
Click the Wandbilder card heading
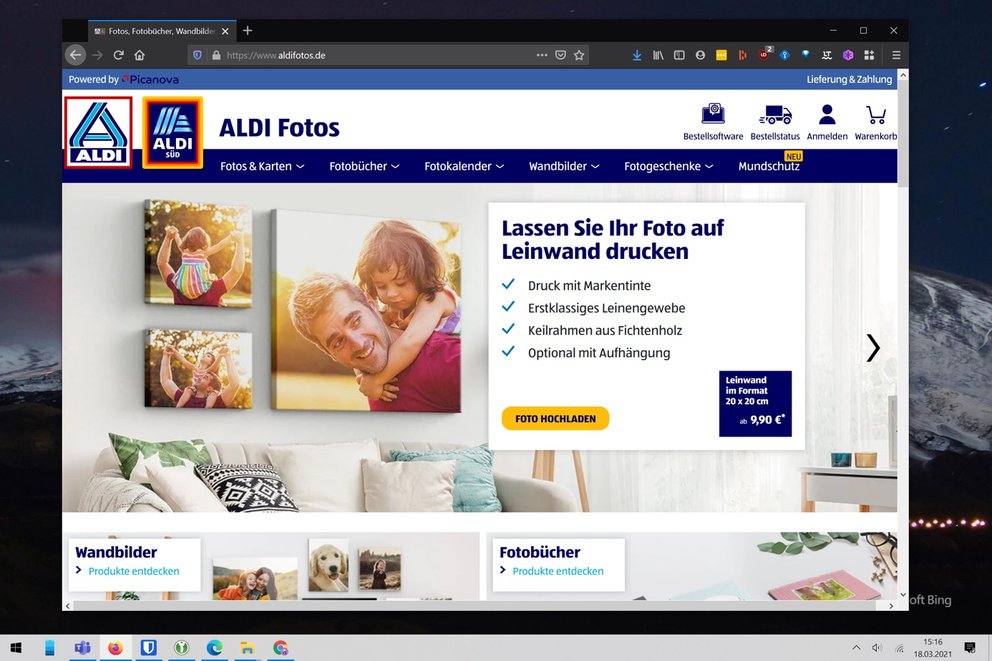tap(116, 552)
